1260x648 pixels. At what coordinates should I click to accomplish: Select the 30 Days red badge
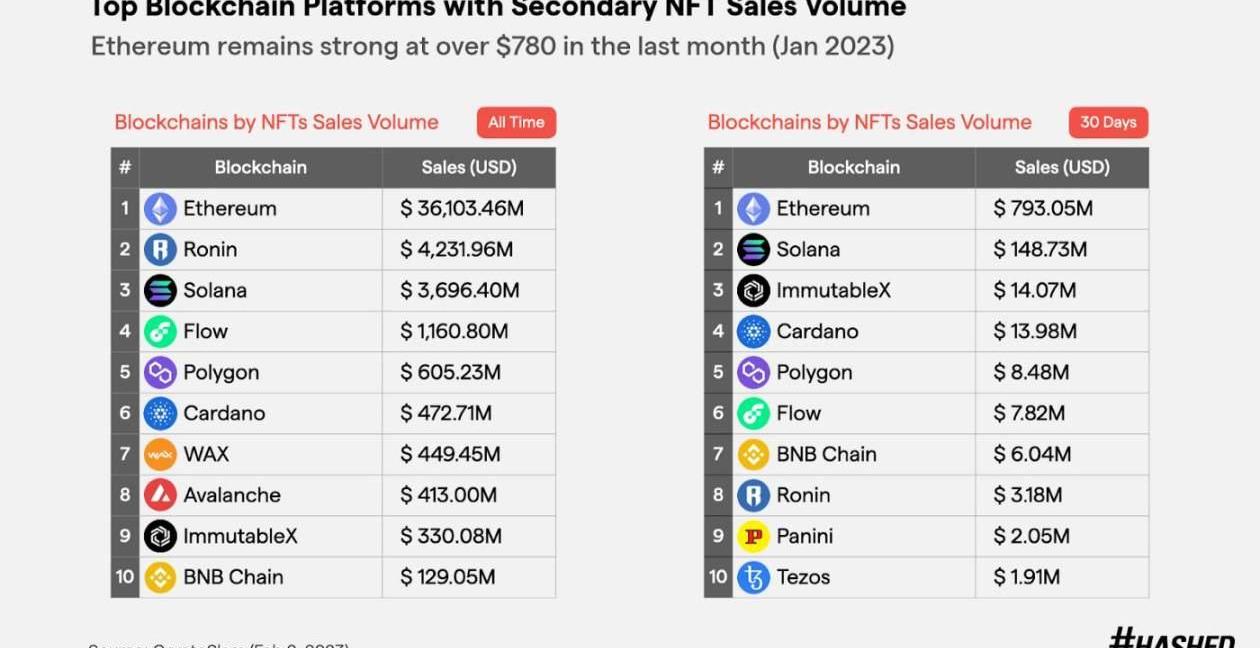click(1108, 123)
